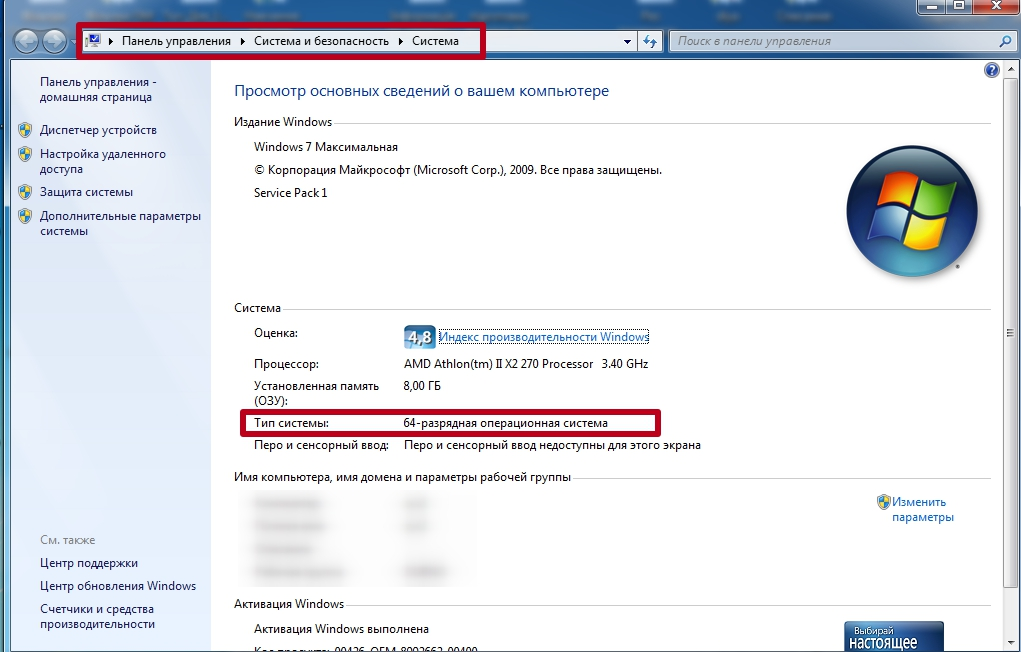
Task: Open help via the blue question mark icon
Action: click(x=992, y=70)
